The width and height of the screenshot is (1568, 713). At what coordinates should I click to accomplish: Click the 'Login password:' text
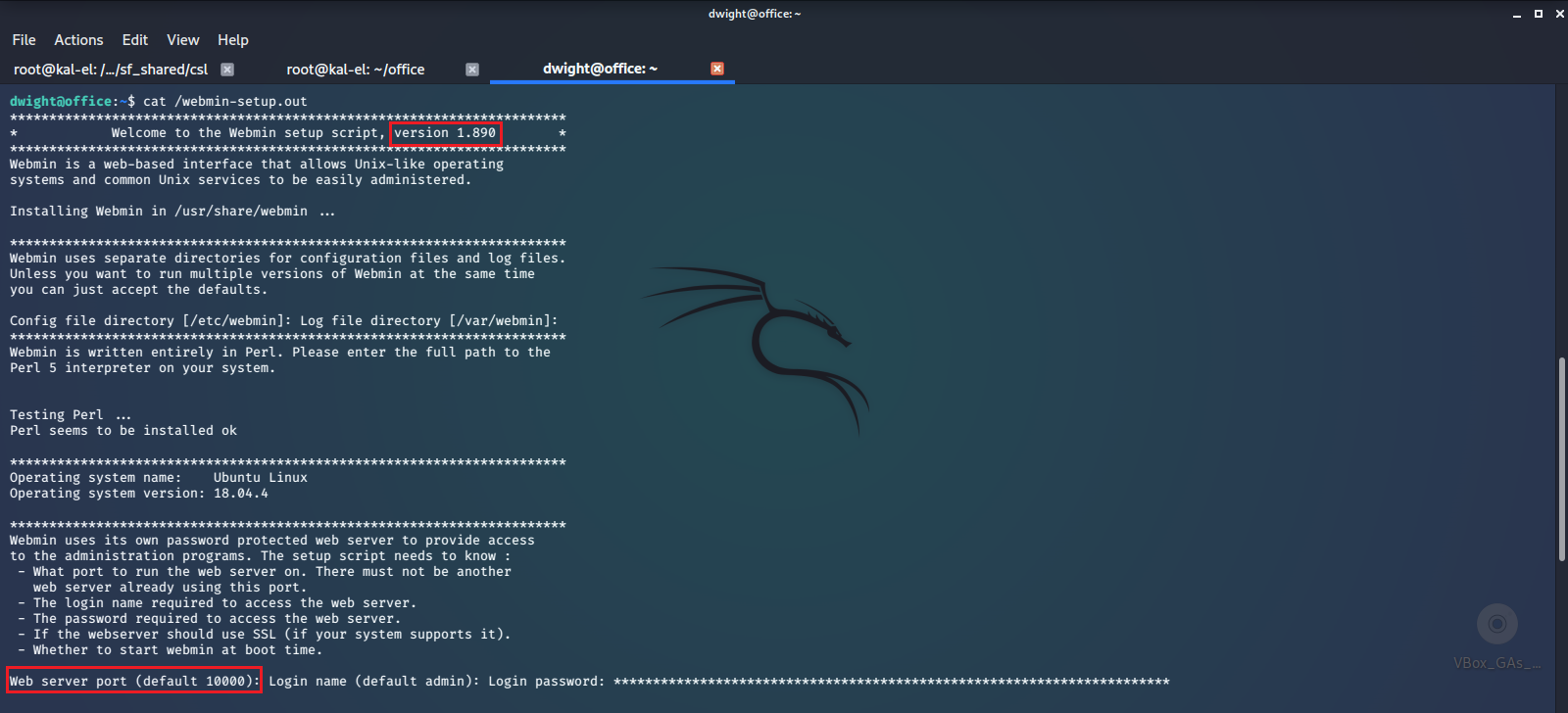click(x=547, y=681)
